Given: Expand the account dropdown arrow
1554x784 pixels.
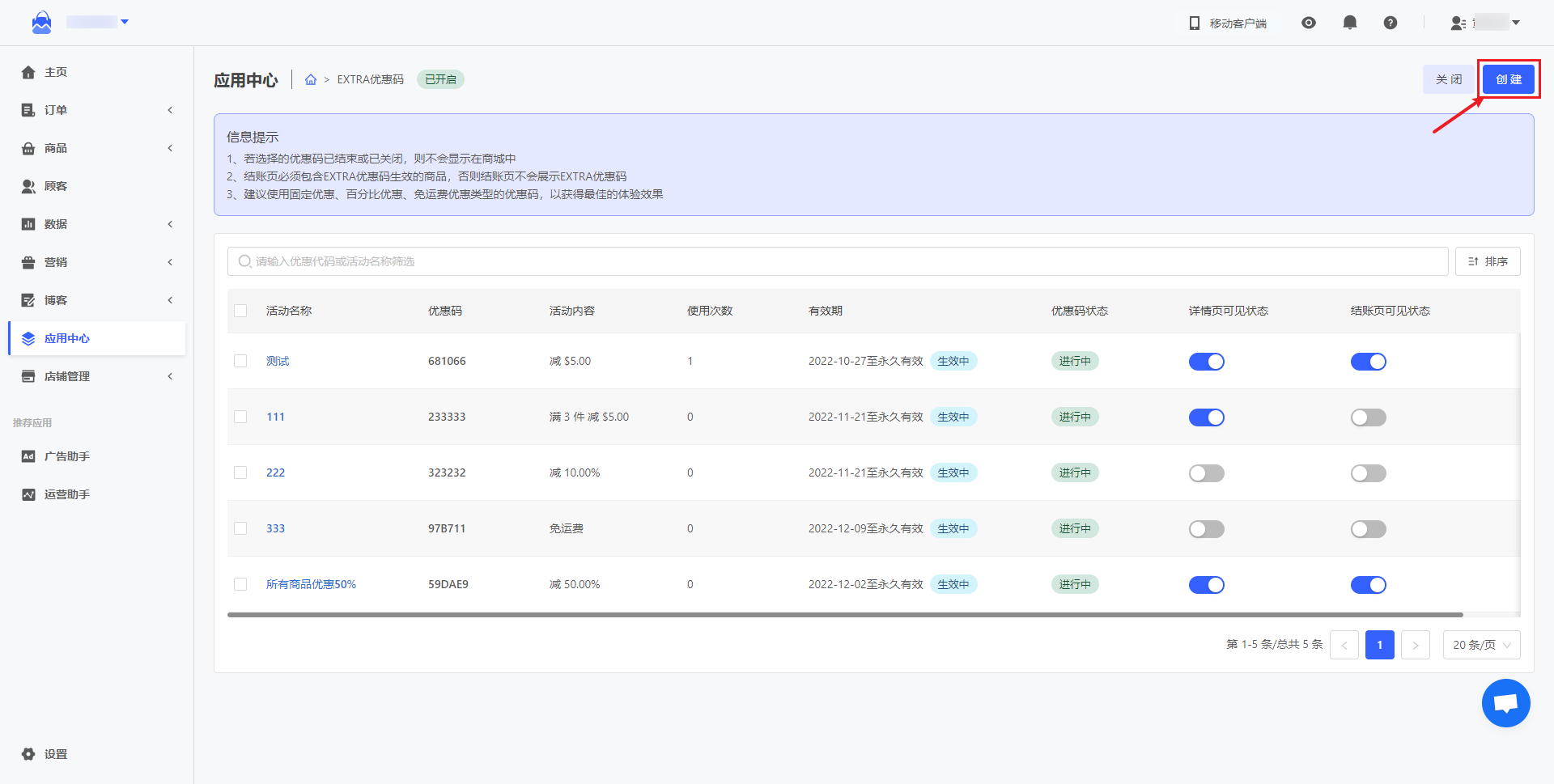Looking at the screenshot, I should [1516, 23].
